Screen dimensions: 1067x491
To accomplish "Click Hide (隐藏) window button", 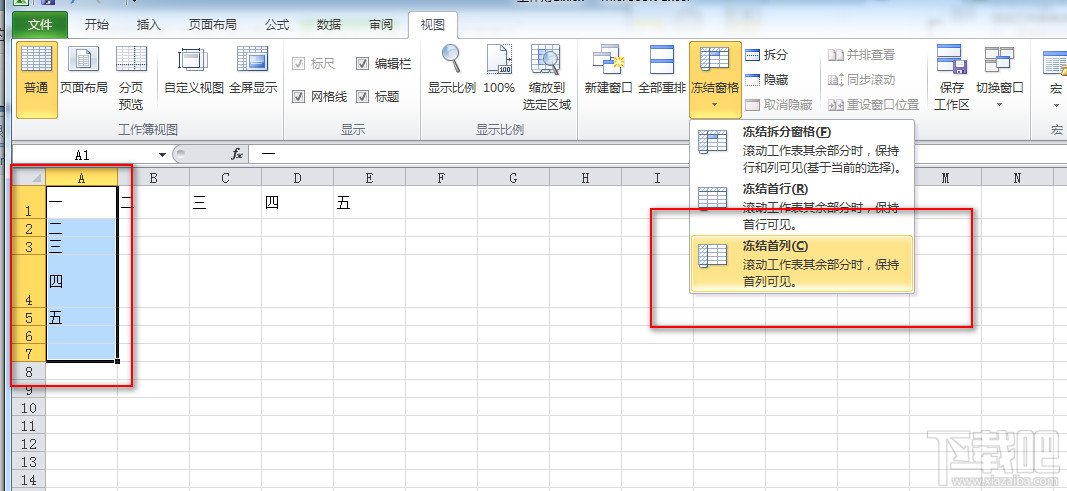I will pyautogui.click(x=767, y=80).
